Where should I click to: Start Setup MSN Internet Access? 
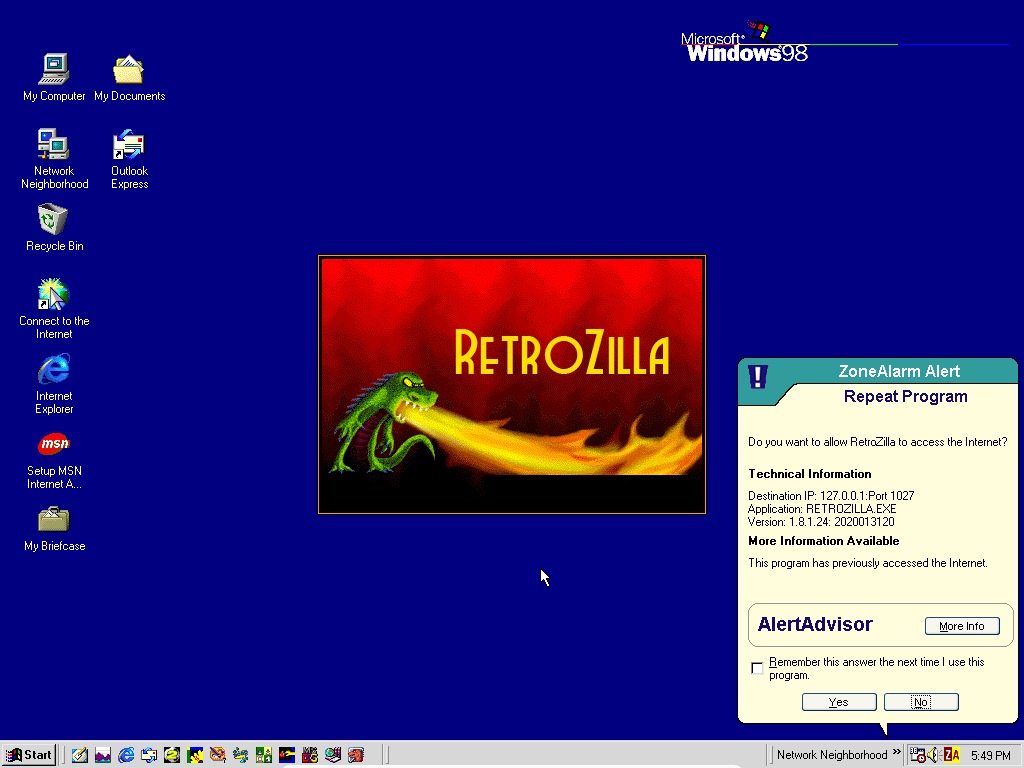tap(53, 443)
